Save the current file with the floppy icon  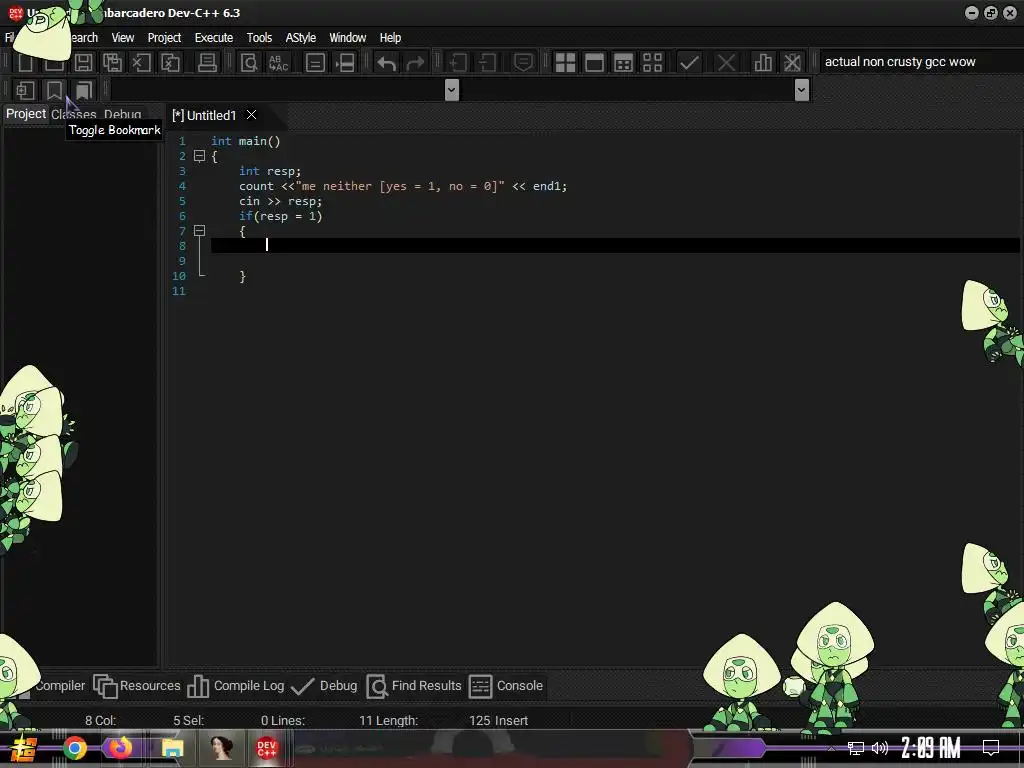coord(83,63)
